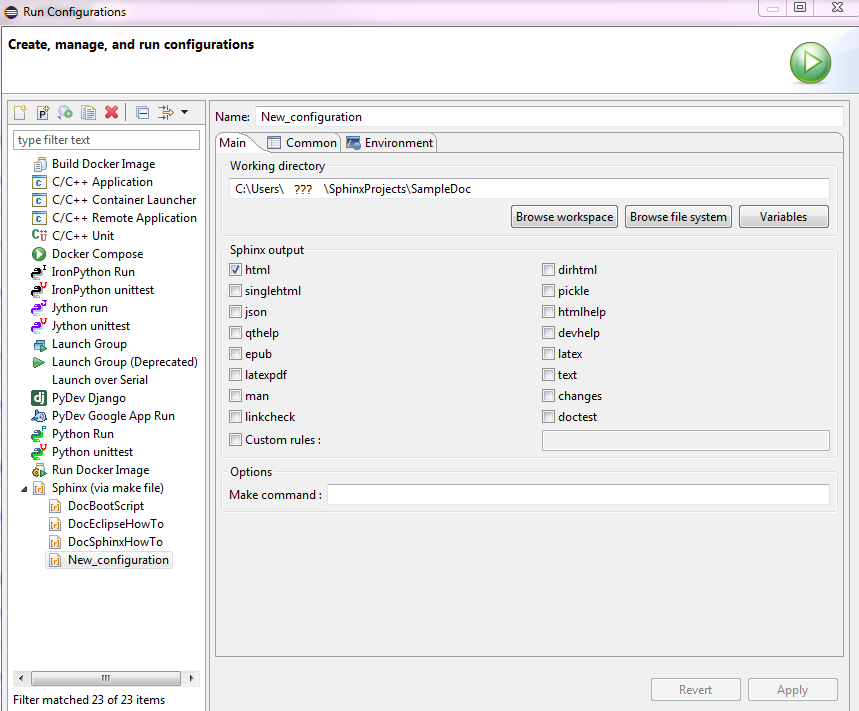Screen dimensions: 859x711
Task: Enable the json output checkbox
Action: click(x=236, y=312)
